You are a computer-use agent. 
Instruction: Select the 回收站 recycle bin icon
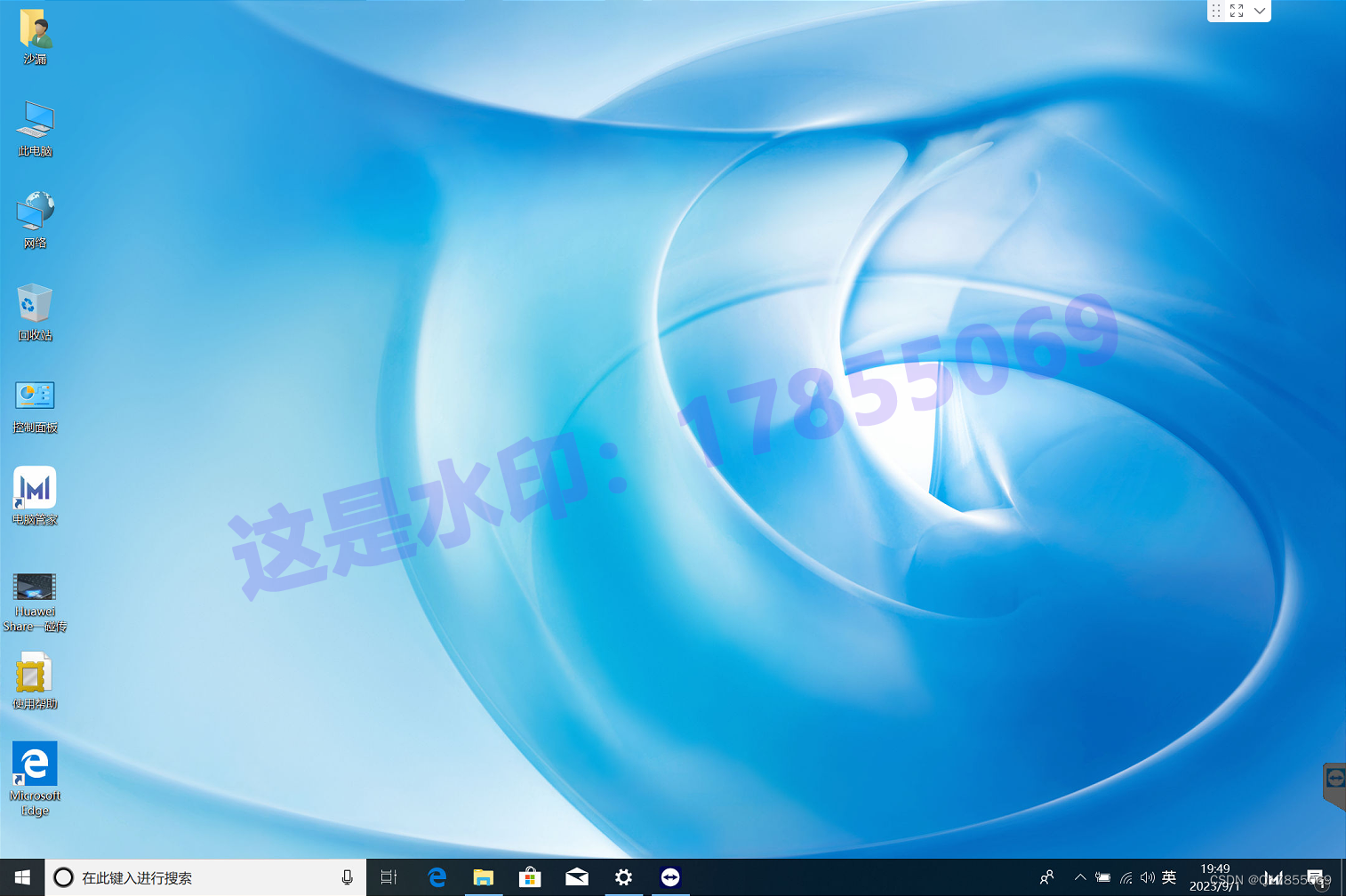pyautogui.click(x=35, y=313)
